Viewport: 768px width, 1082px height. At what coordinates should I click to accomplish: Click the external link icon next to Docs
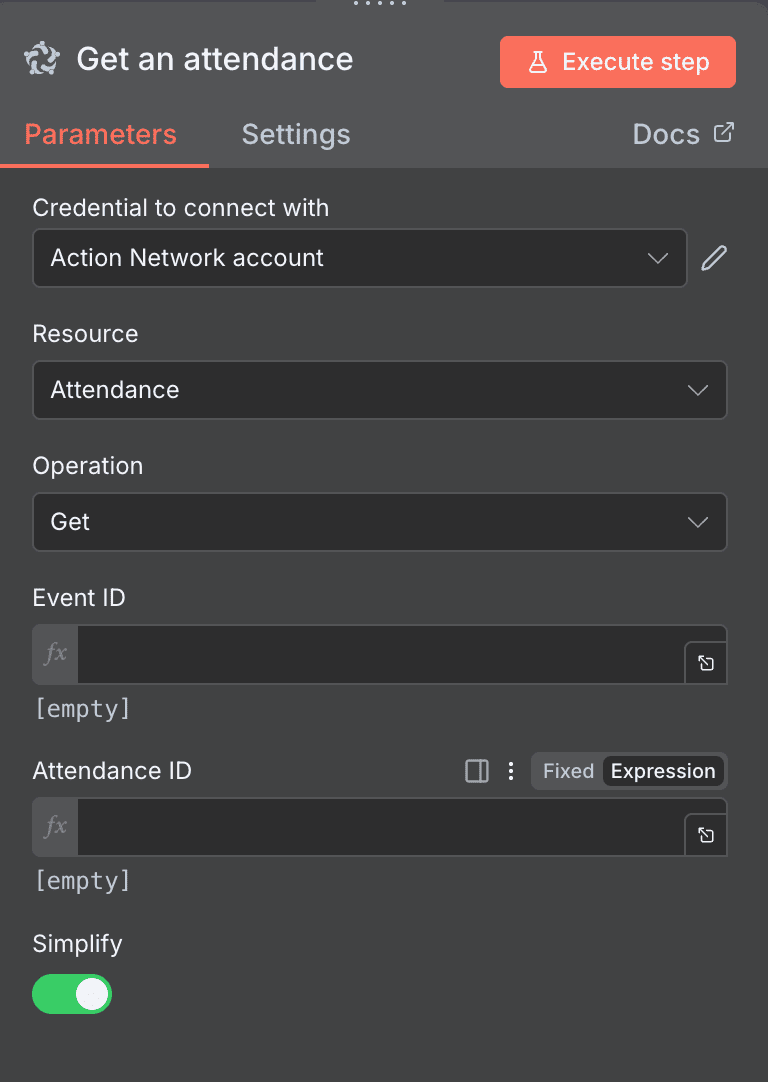coord(723,131)
